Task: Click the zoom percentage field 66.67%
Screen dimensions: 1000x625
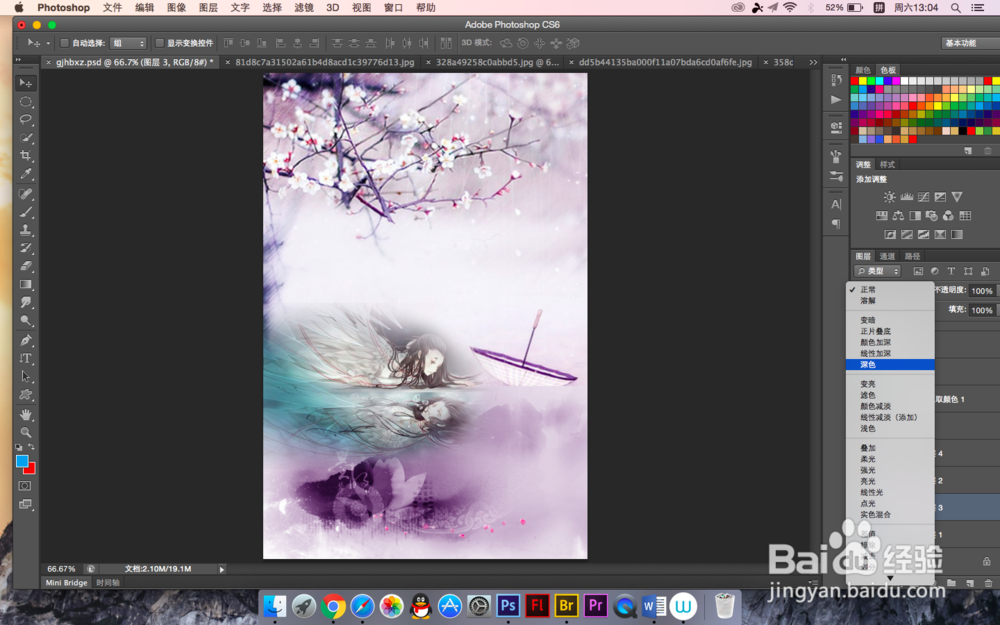Action: point(61,569)
